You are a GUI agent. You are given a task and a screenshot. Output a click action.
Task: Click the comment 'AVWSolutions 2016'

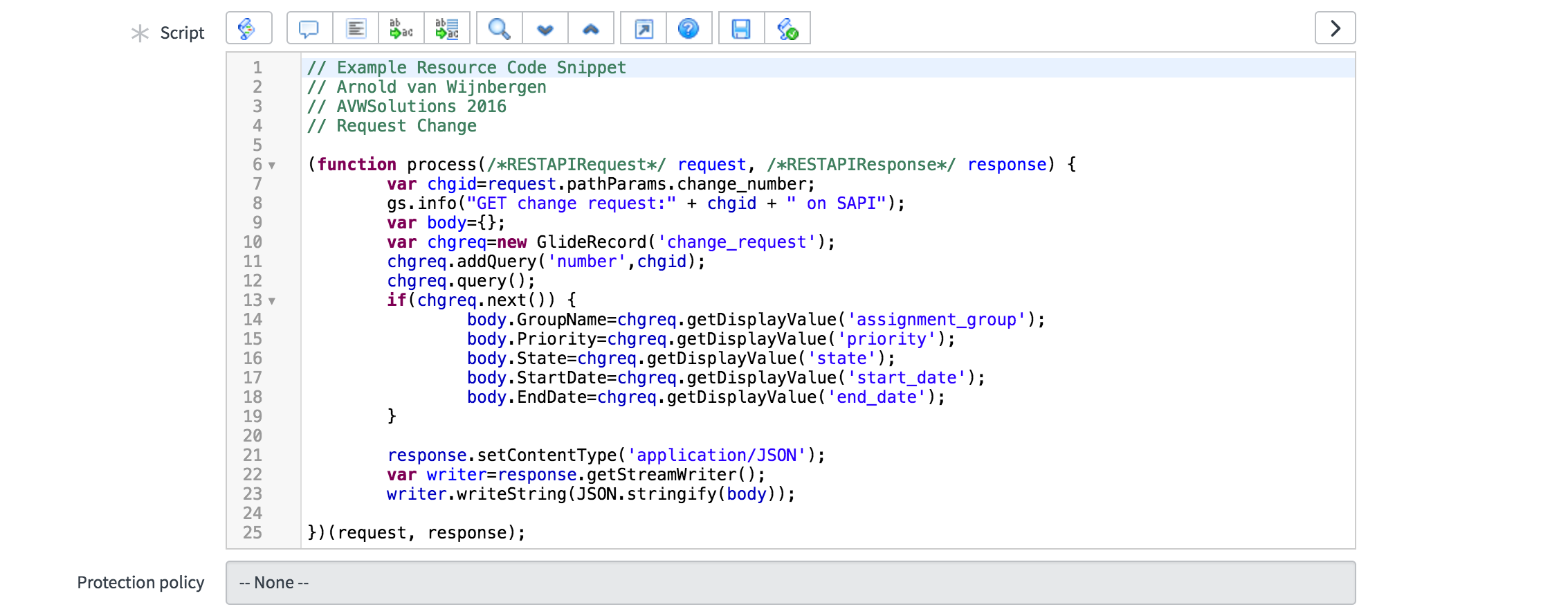(421, 106)
